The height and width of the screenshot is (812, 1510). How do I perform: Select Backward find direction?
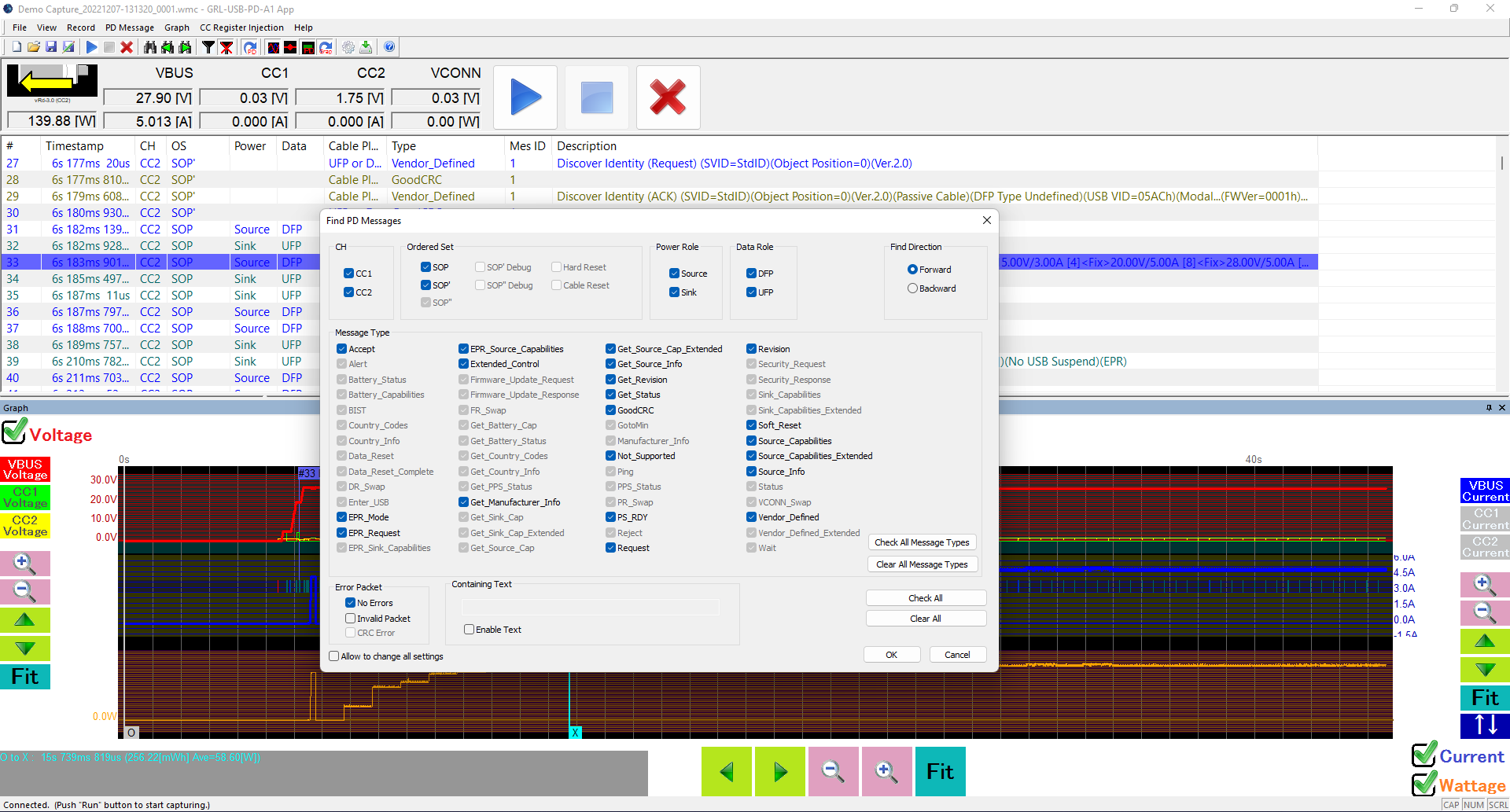(x=913, y=288)
